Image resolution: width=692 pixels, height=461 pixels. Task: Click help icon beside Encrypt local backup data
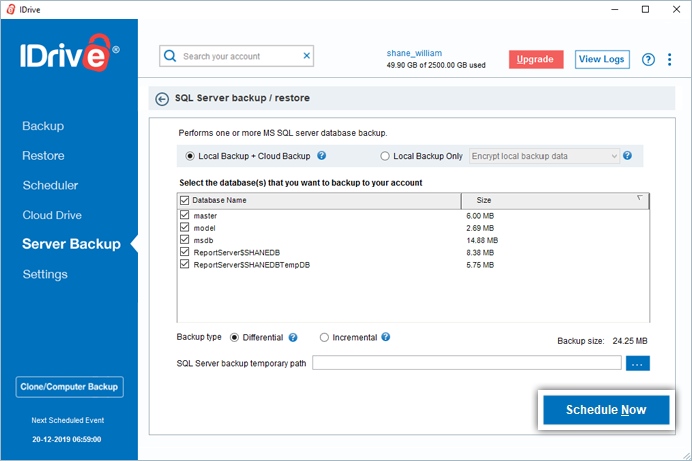coord(627,155)
